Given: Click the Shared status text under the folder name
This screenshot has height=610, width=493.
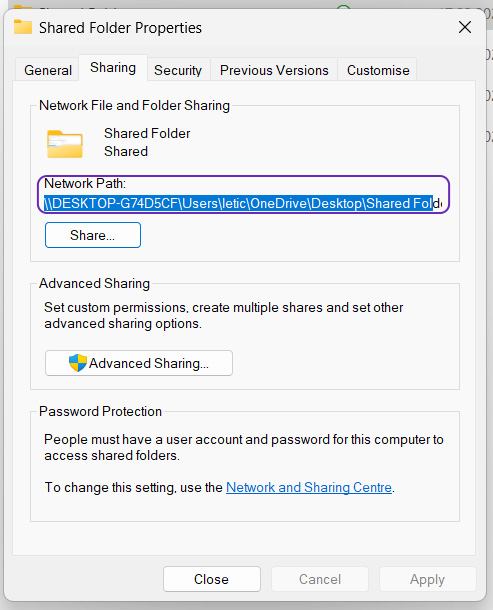Looking at the screenshot, I should tap(126, 151).
